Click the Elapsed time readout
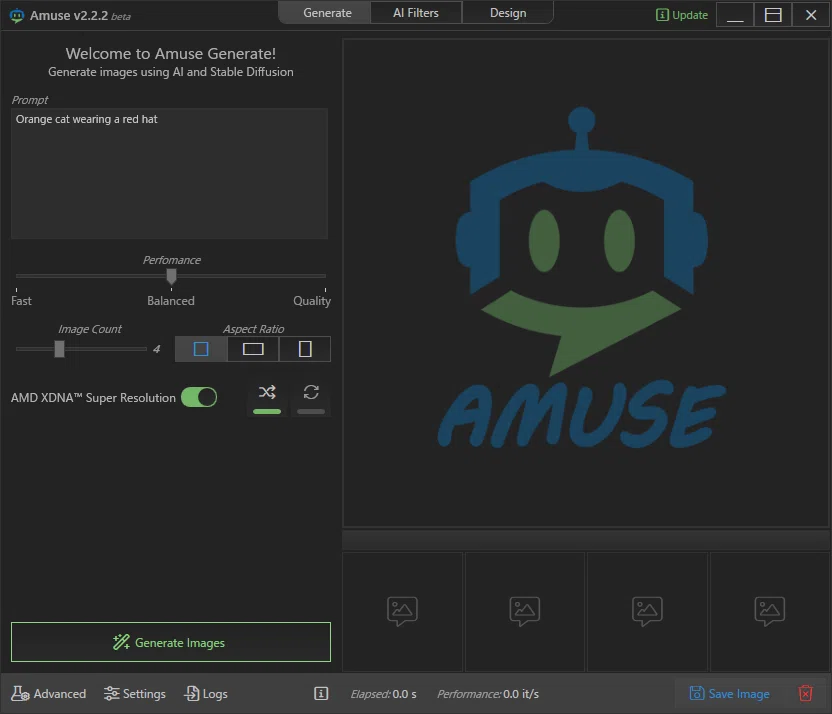The image size is (832, 714). pyautogui.click(x=383, y=694)
